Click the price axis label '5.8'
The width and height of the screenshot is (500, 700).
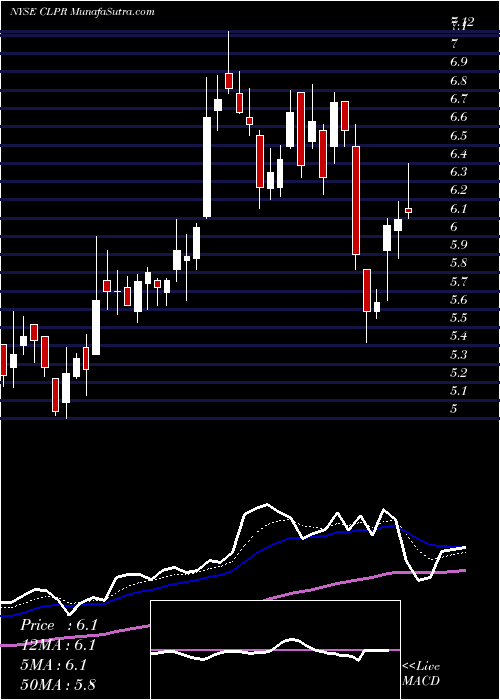point(458,263)
